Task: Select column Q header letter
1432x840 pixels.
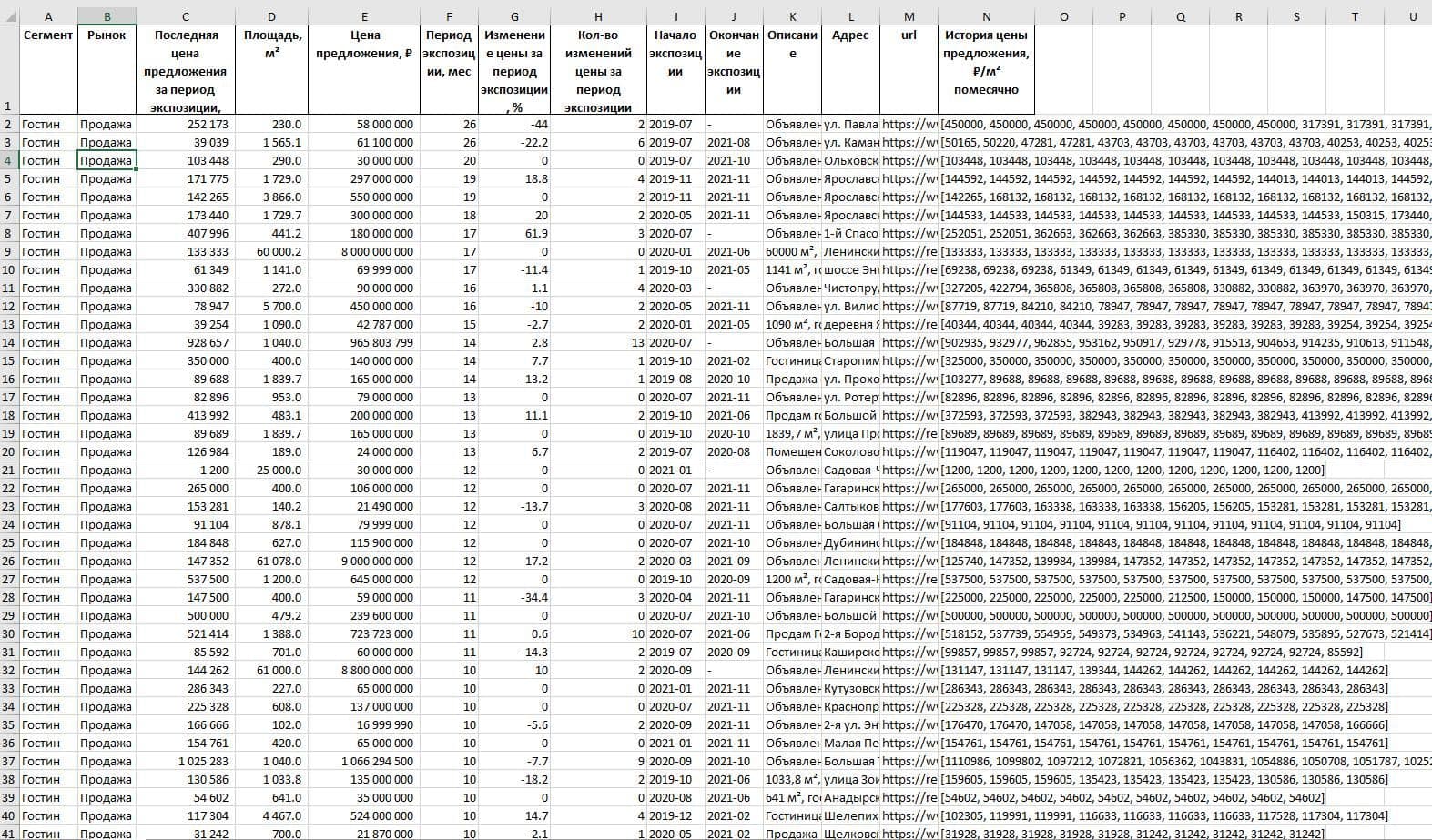Action: [x=1180, y=16]
